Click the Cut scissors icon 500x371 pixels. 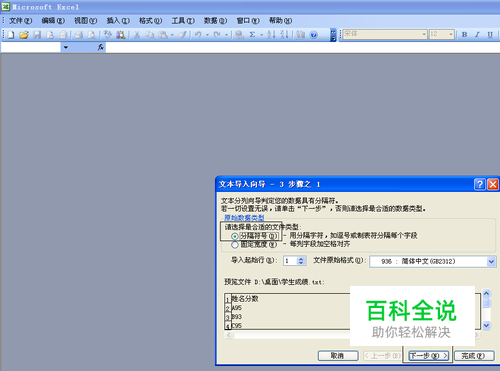coord(137,35)
